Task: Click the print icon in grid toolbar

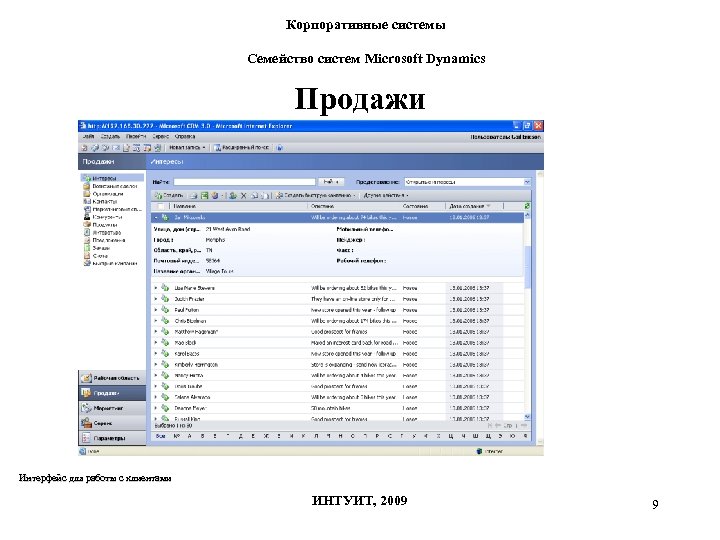Action: [194, 196]
